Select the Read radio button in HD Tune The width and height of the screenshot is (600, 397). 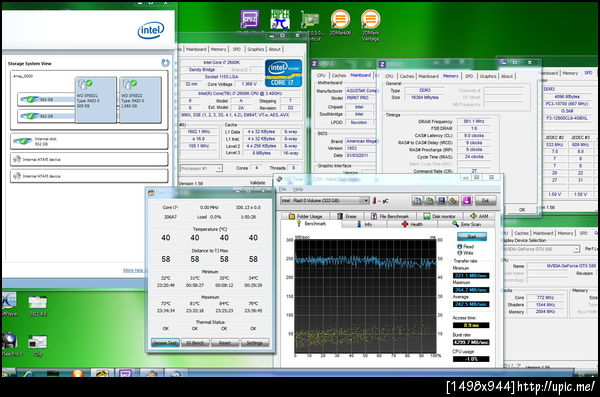(459, 247)
